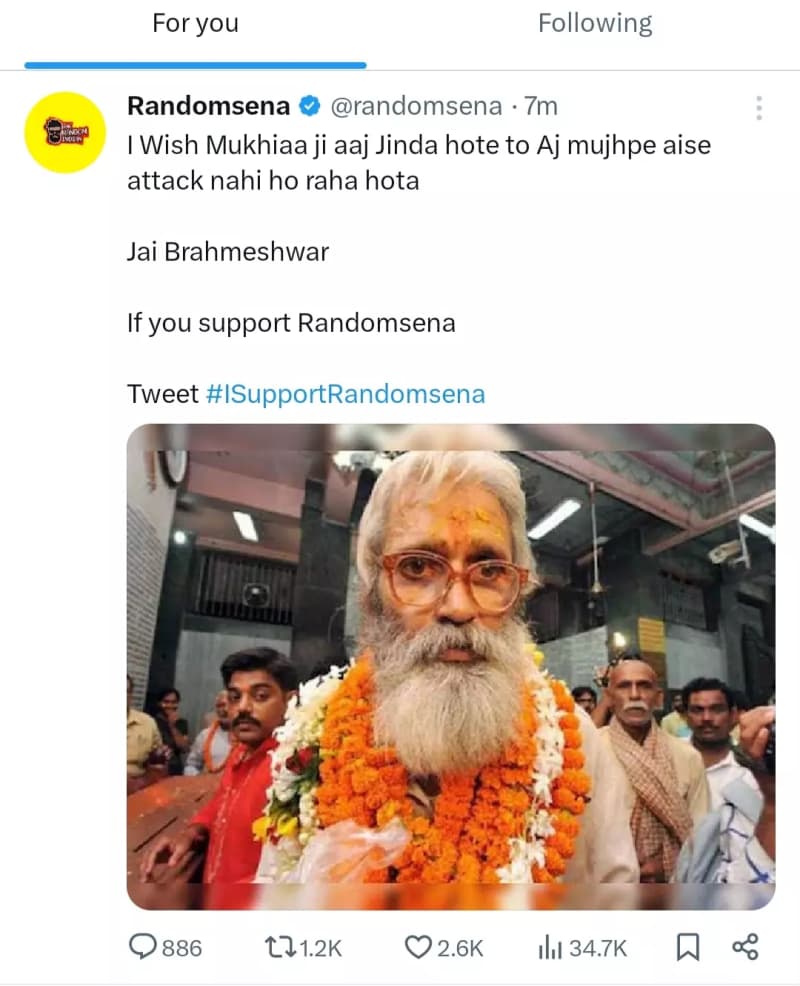Click the 34.7K views count
The height and width of the screenshot is (986, 800).
597,946
